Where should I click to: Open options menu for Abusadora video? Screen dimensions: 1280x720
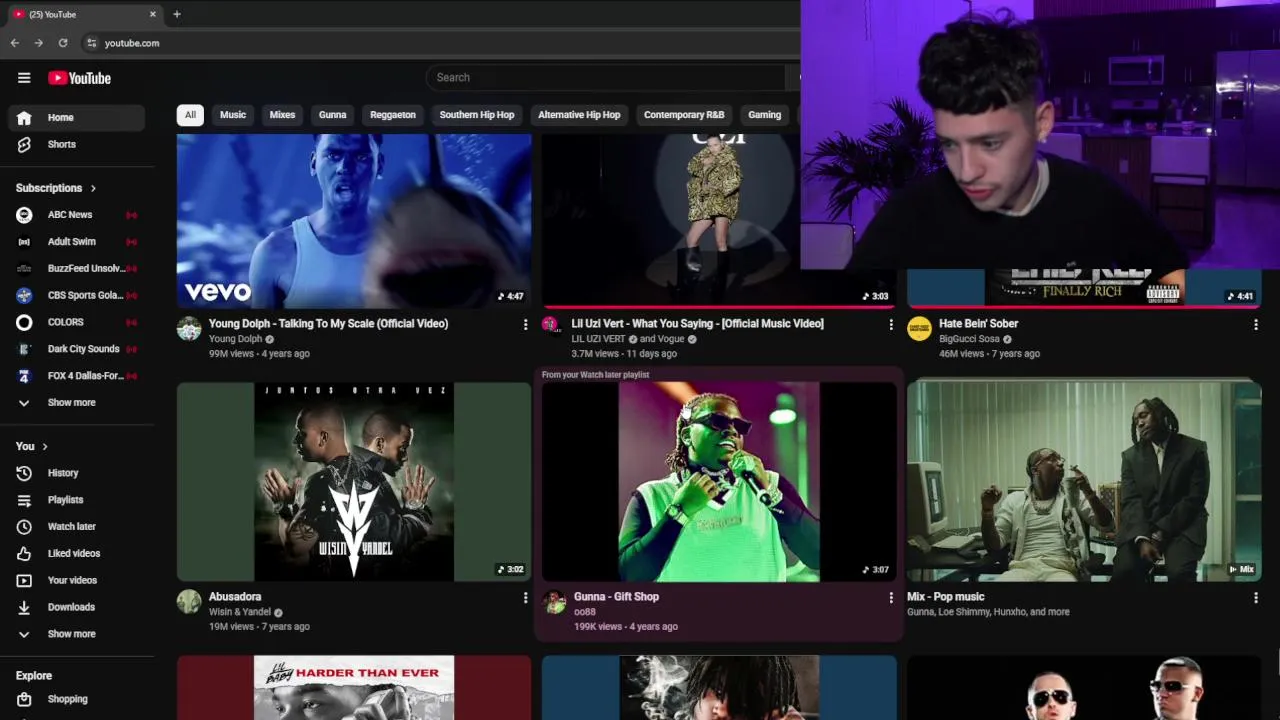click(525, 597)
